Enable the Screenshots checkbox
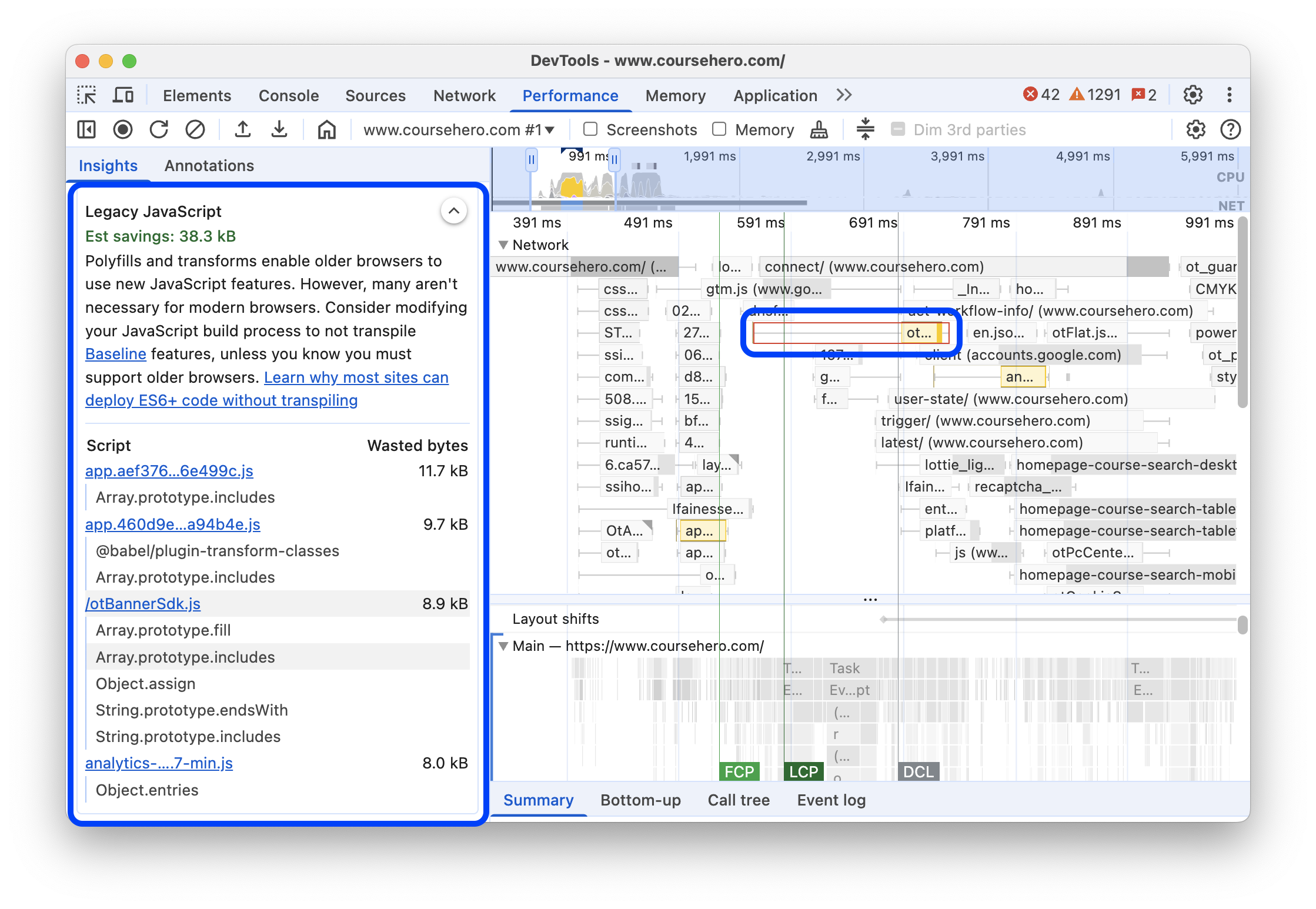This screenshot has height=909, width=1316. 590,129
